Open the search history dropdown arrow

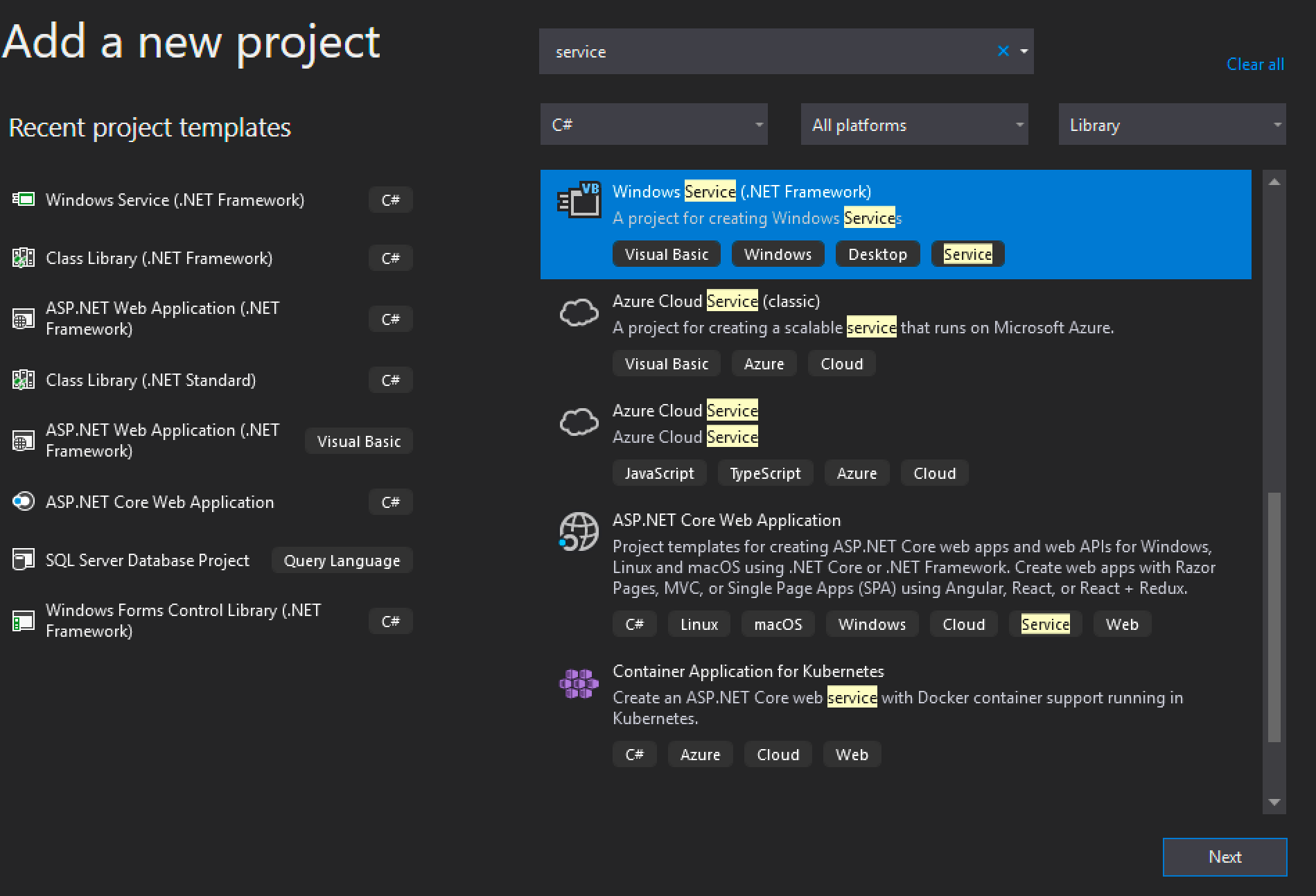point(1024,51)
